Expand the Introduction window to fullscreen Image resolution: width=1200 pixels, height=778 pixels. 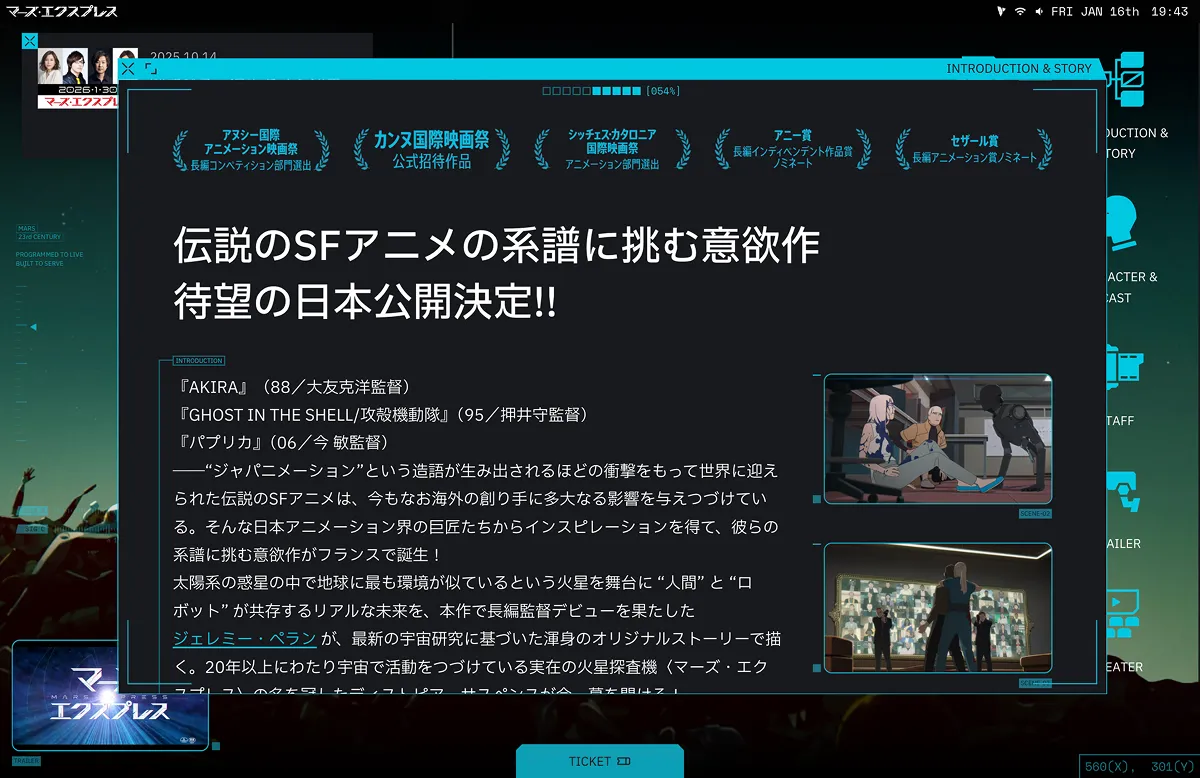point(151,69)
